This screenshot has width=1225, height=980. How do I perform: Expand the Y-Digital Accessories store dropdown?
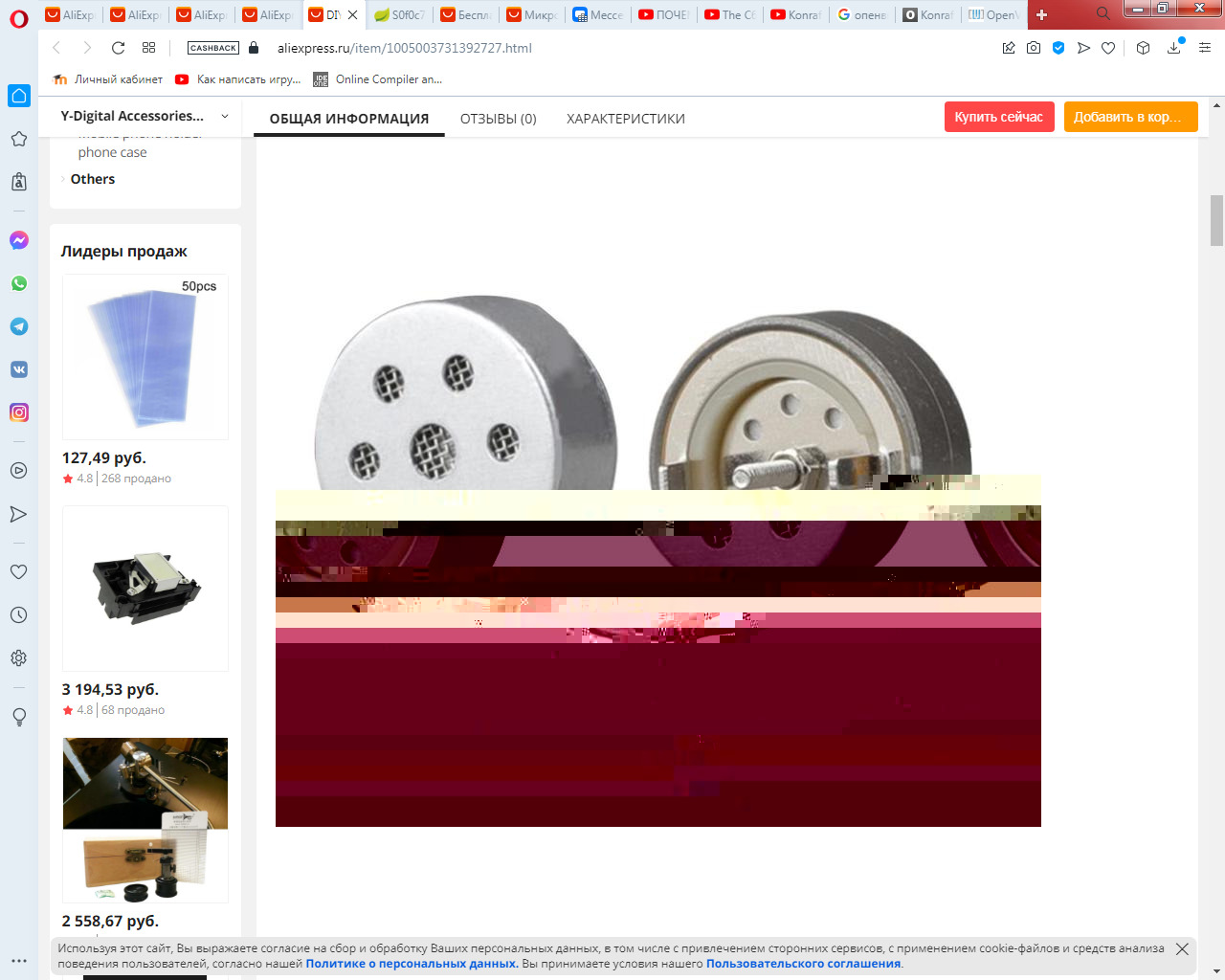pos(225,117)
